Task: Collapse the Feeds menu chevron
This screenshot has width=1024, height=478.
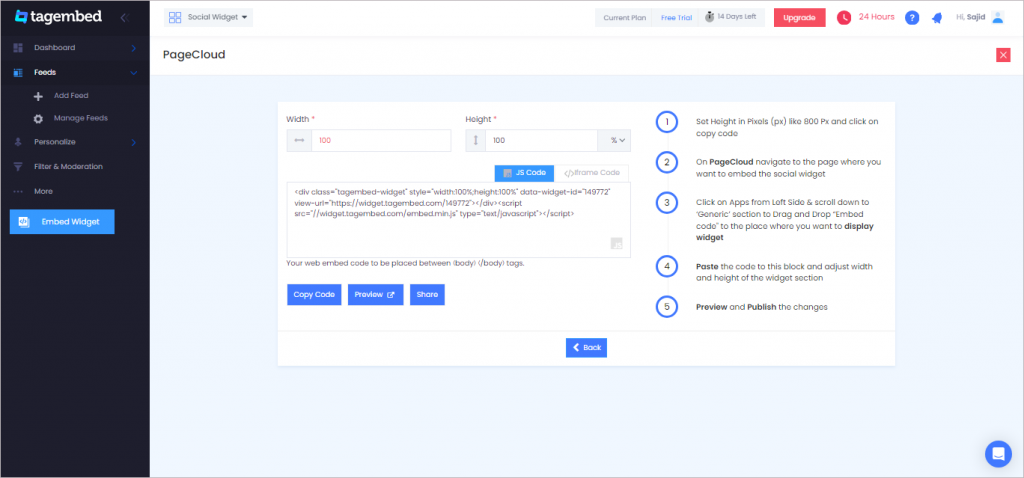Action: point(133,72)
